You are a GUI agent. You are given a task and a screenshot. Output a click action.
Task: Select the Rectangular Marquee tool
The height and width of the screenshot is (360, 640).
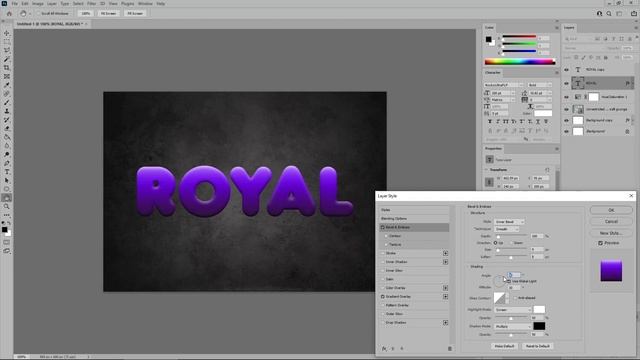(x=7, y=42)
